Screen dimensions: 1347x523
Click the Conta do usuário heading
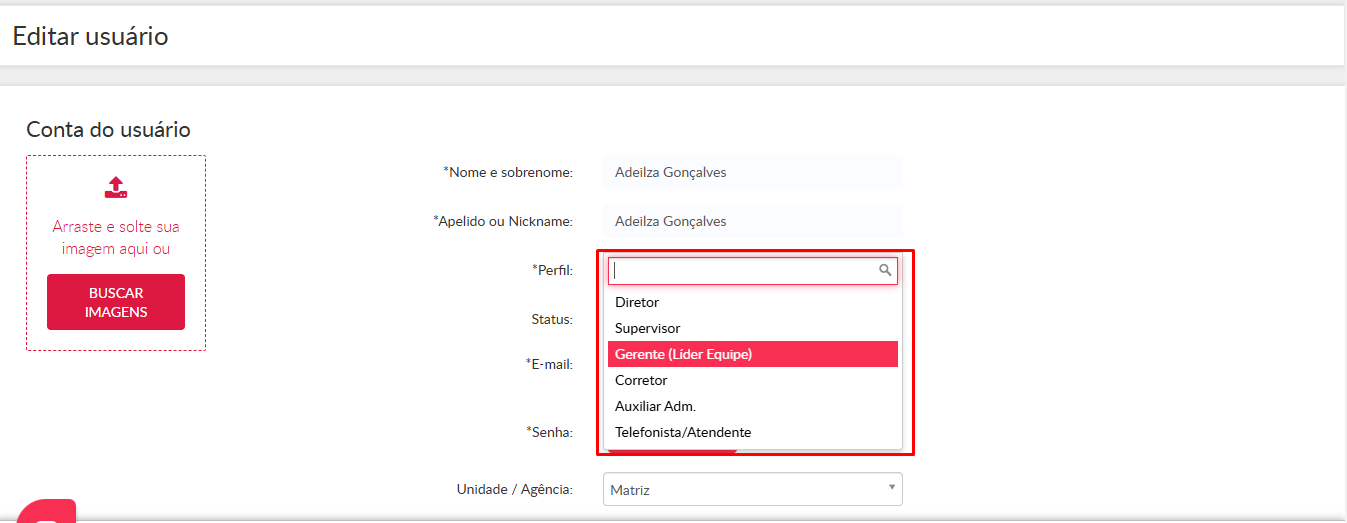pos(108,130)
